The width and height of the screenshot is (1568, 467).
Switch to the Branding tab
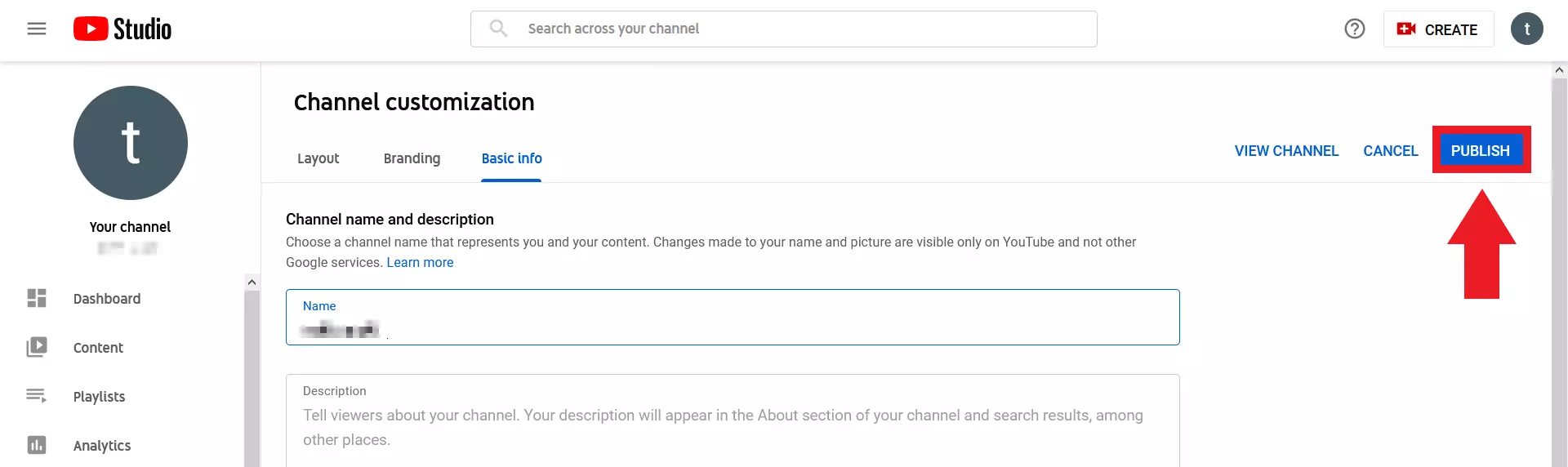[412, 158]
